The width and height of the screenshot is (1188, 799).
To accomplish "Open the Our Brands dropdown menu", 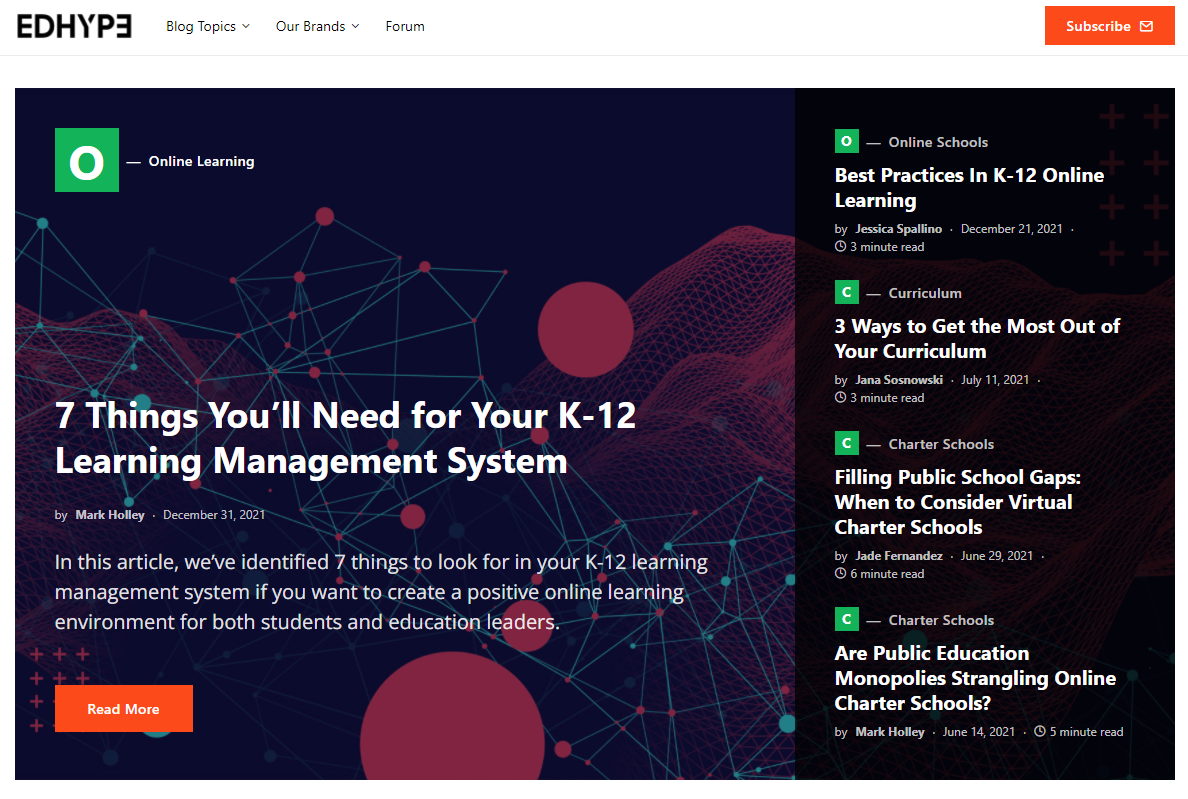I will [317, 26].
